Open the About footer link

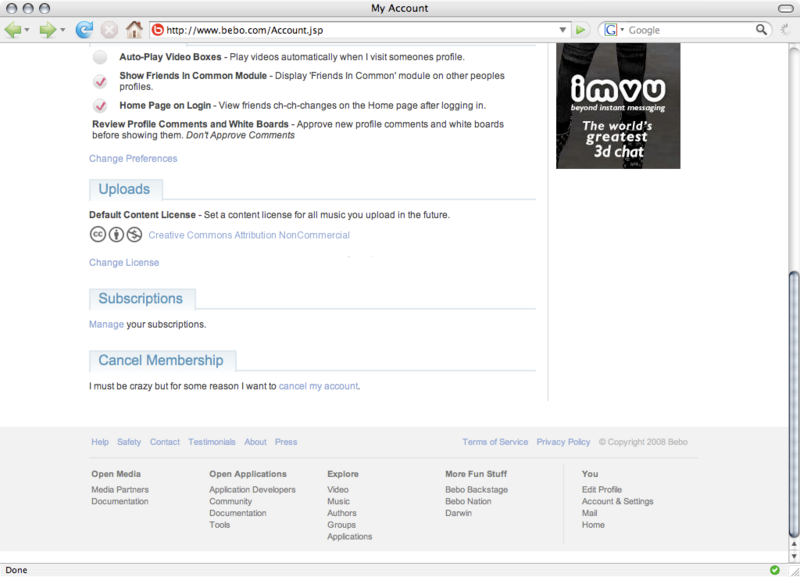[x=255, y=442]
